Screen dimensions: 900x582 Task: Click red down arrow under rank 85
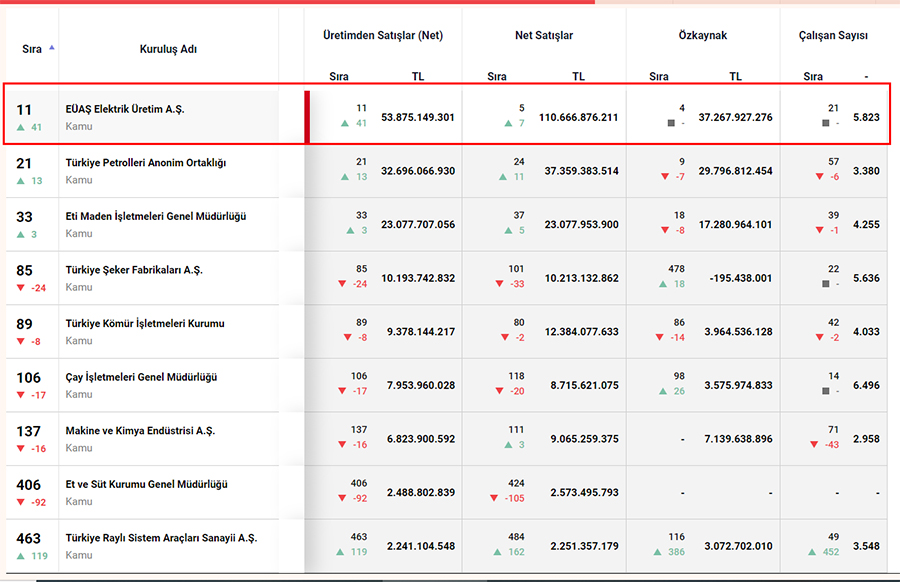point(21,288)
